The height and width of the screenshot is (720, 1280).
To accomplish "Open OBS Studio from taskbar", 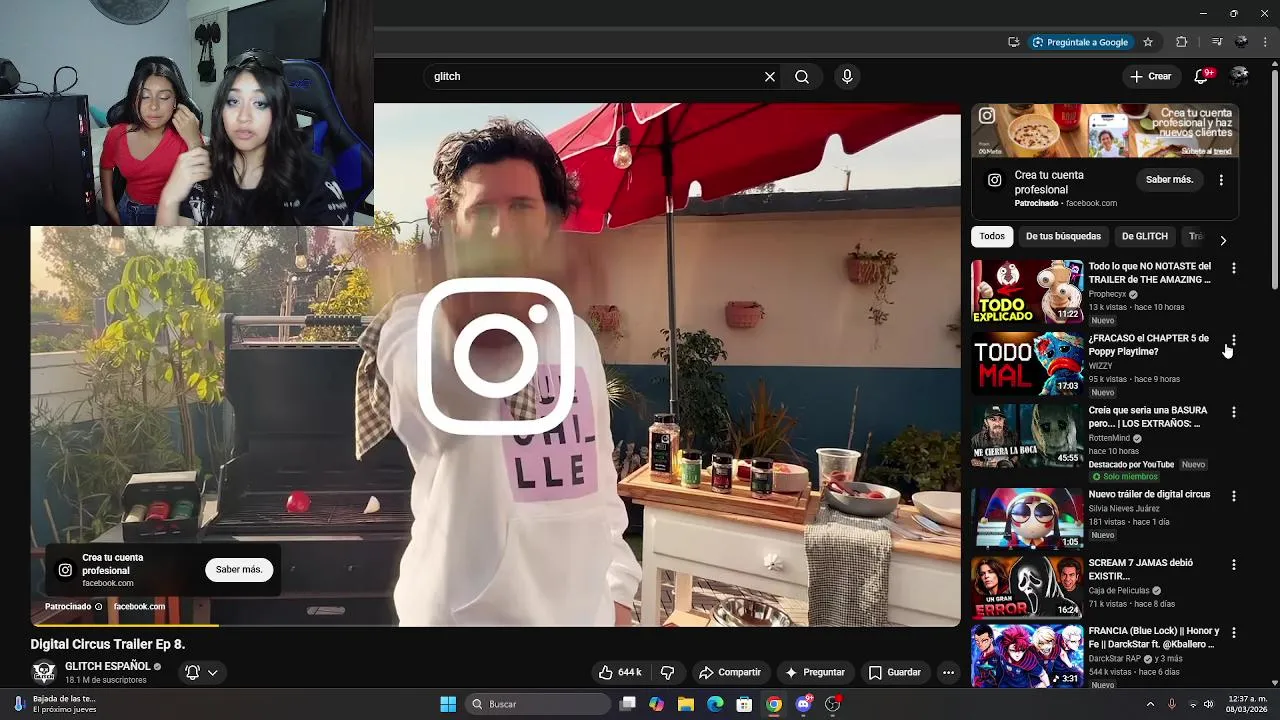I will 833,704.
